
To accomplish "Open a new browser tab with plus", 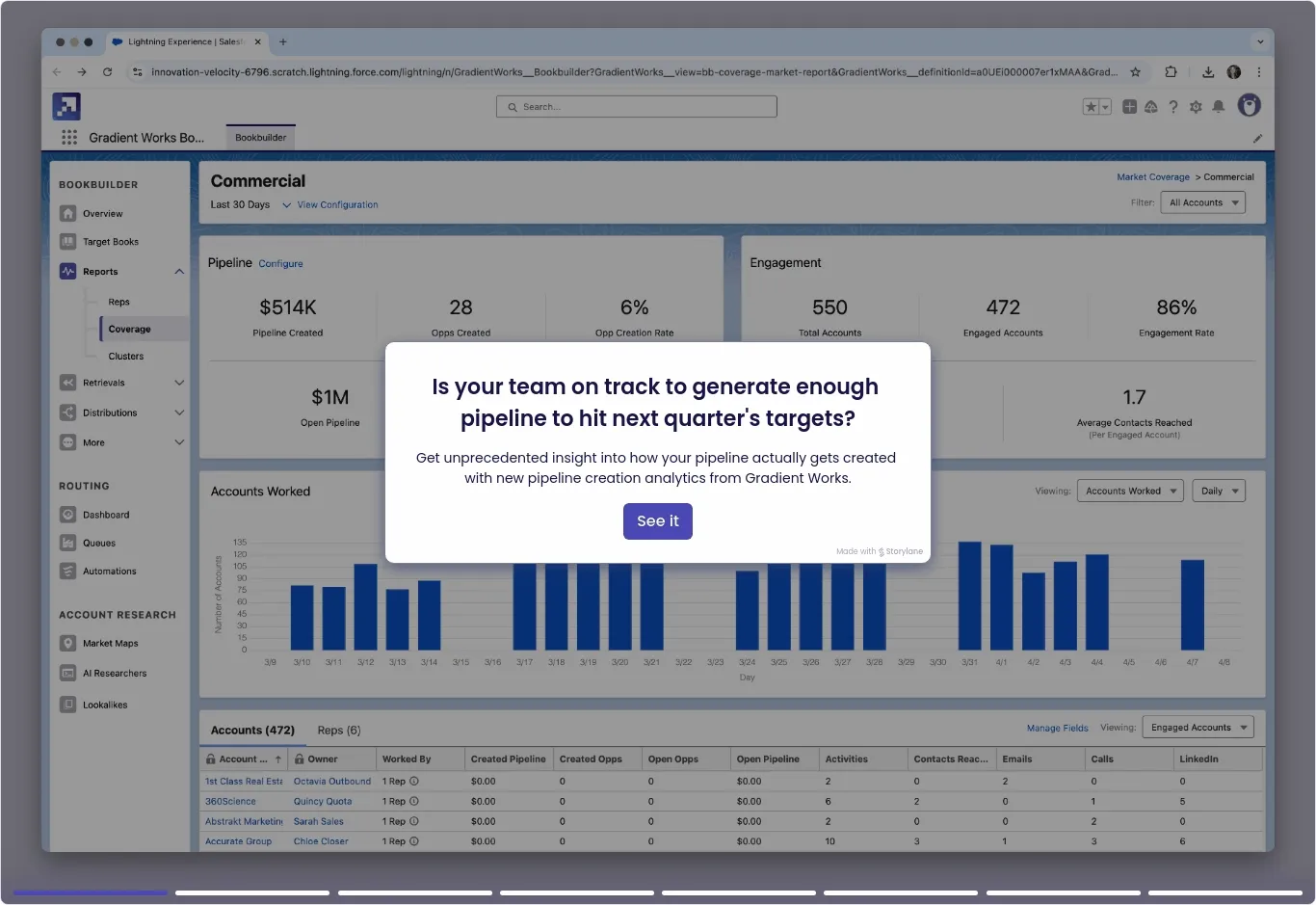I will pyautogui.click(x=283, y=42).
